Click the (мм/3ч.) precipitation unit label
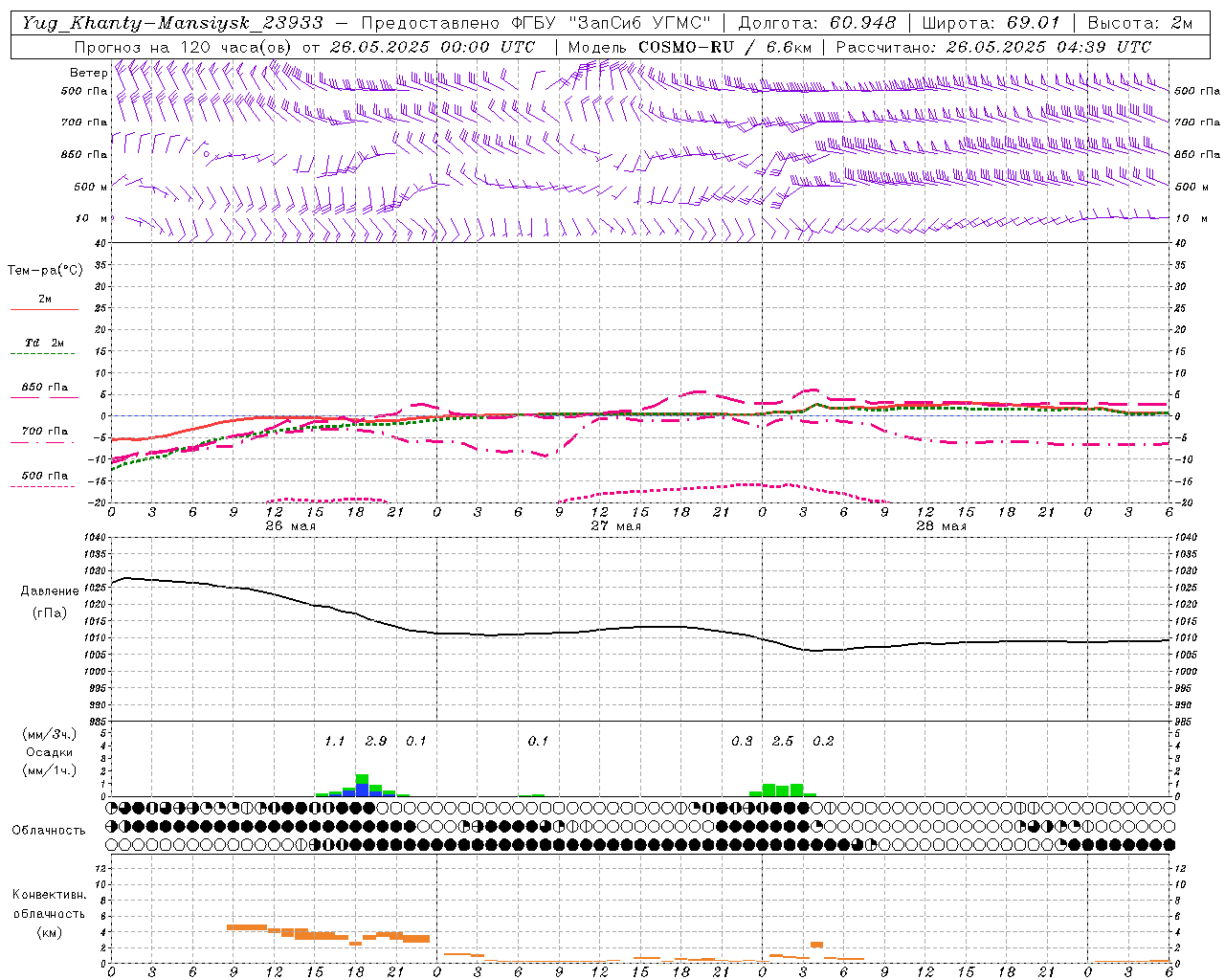 [50, 734]
